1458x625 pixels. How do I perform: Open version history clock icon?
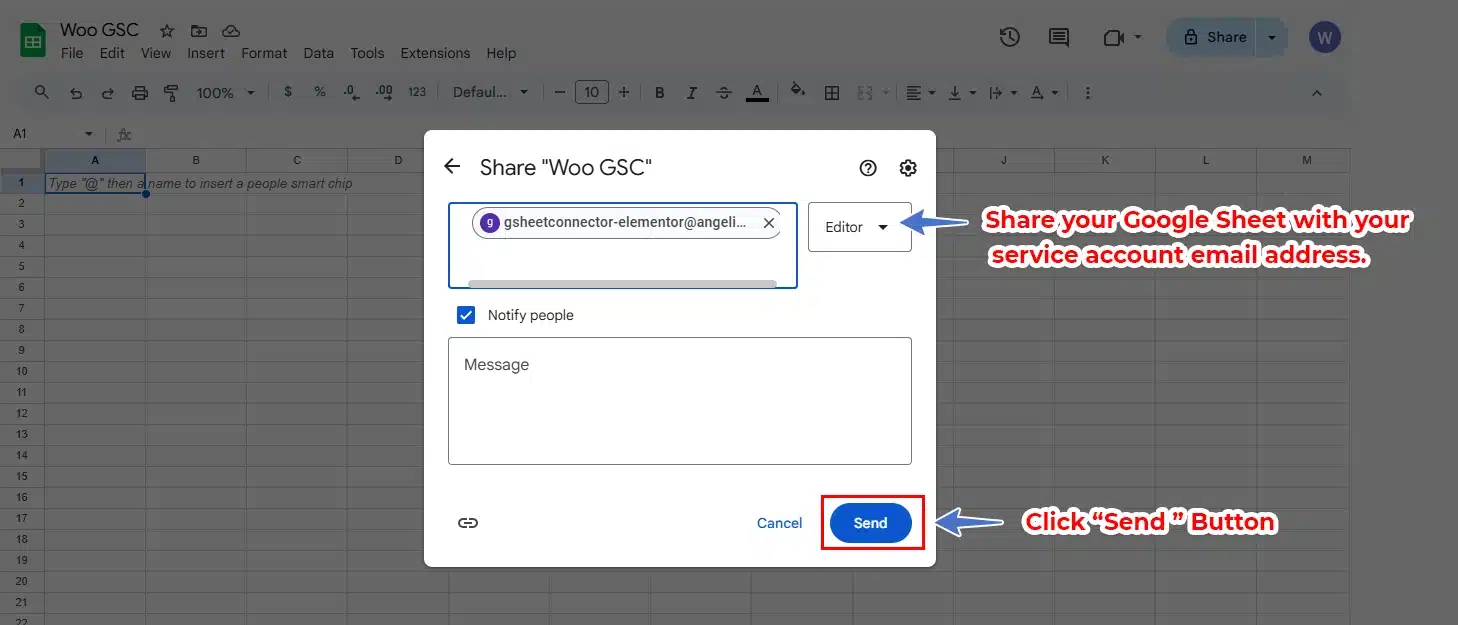click(x=1010, y=37)
